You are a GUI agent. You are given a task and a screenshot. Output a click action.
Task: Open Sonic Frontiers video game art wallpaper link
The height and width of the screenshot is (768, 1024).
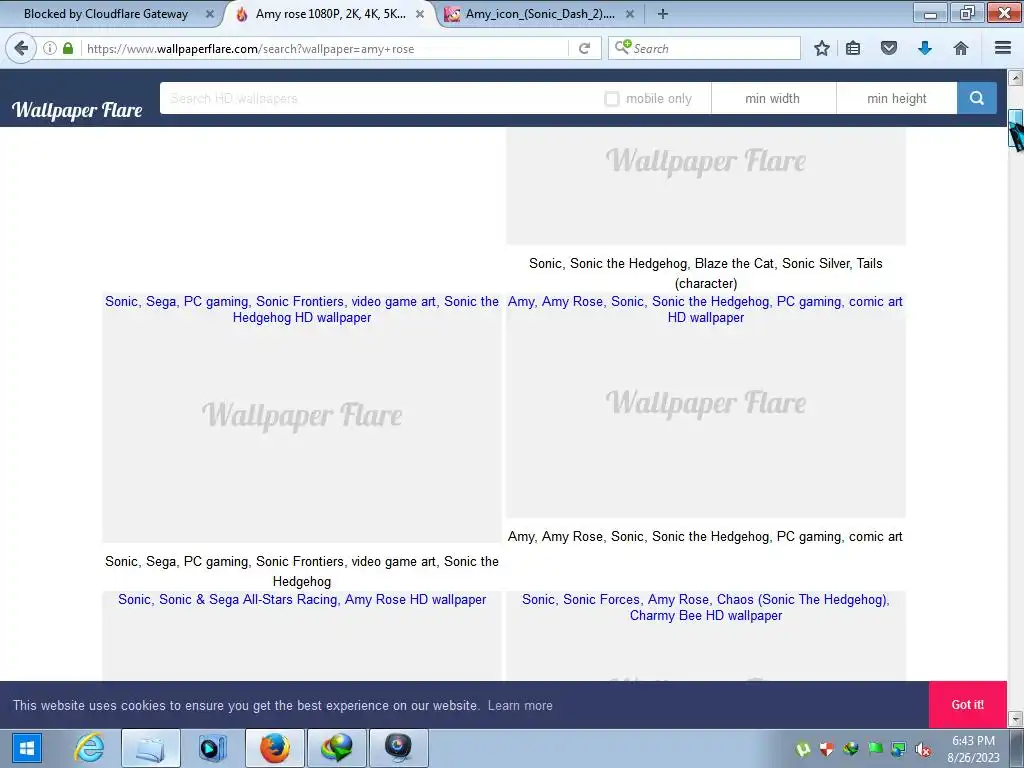[302, 310]
